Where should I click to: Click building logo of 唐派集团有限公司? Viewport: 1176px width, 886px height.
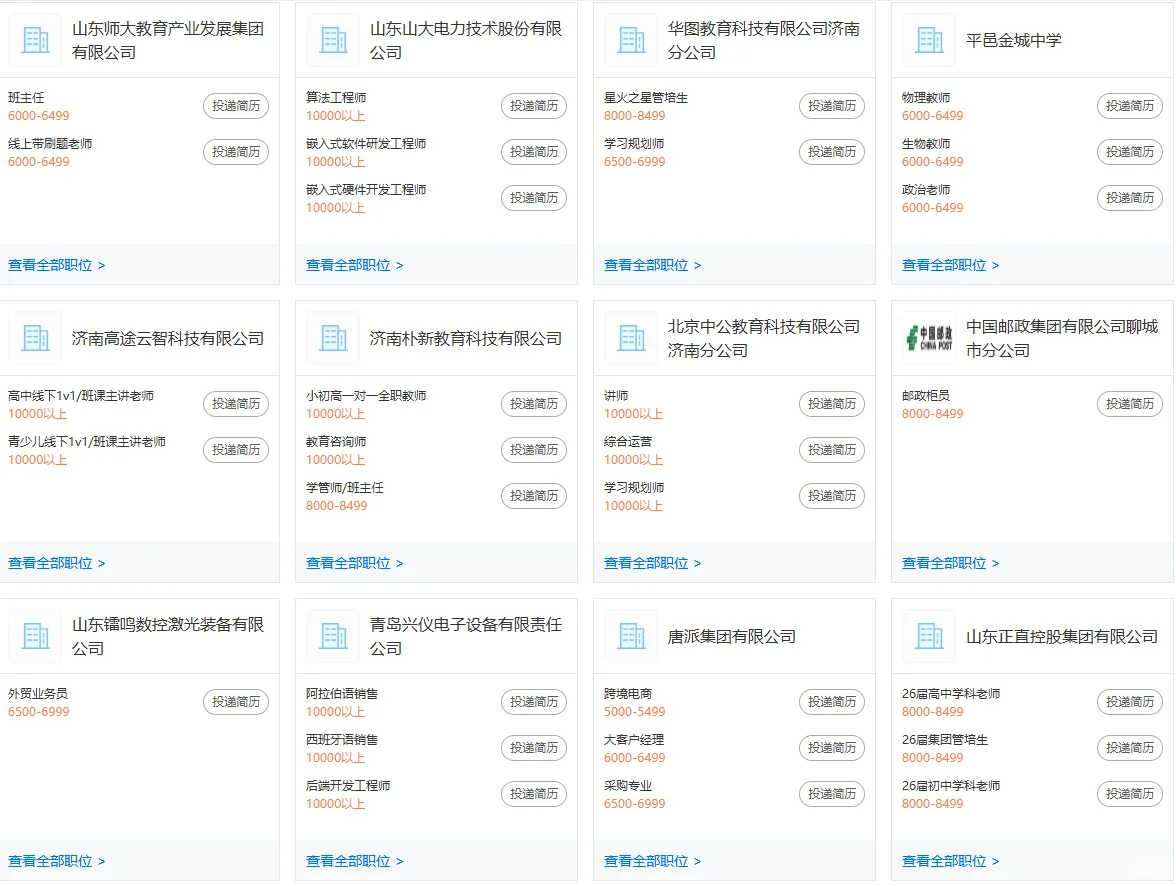click(632, 636)
